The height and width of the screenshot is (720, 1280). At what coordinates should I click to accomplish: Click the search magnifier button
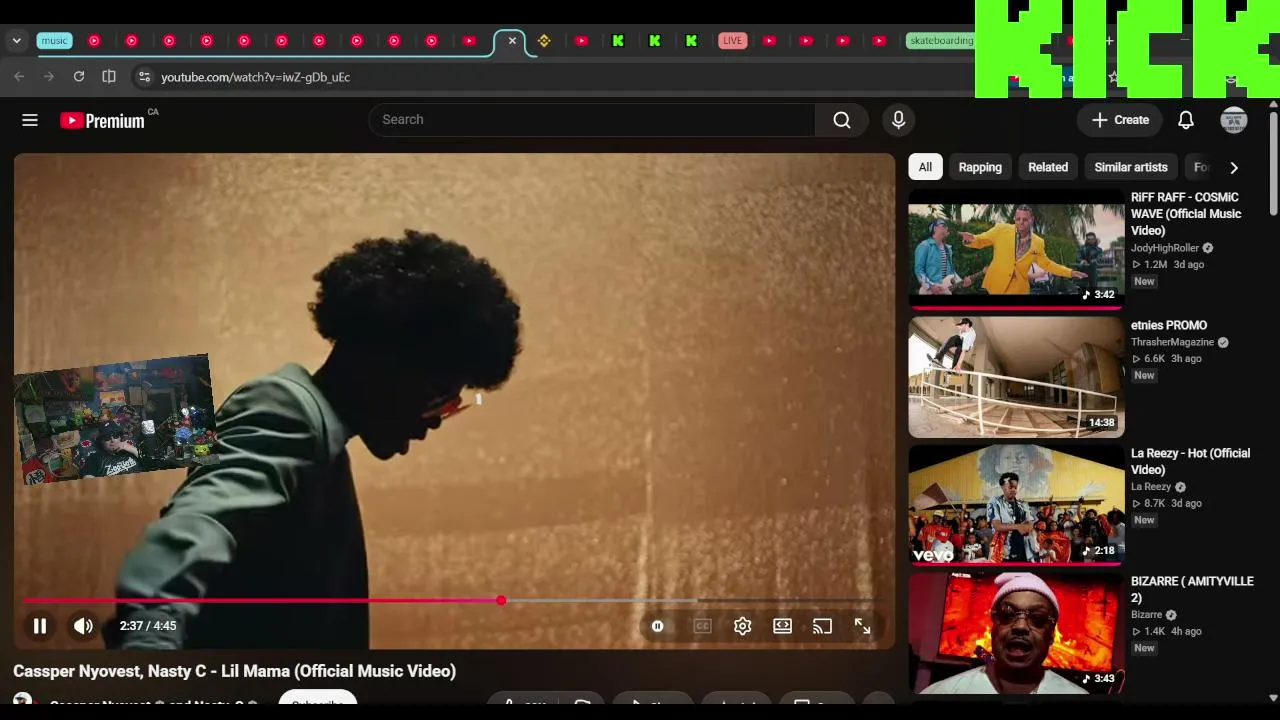842,120
